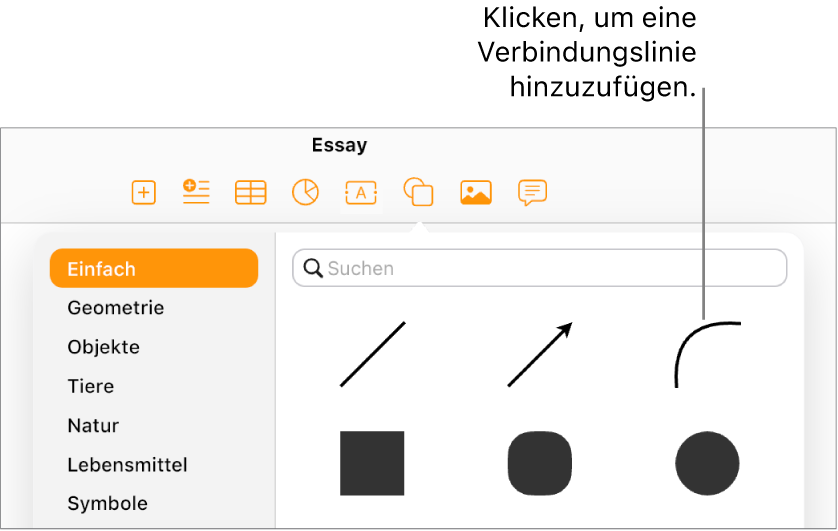Insert the rounded rectangle shape
This screenshot has width=838, height=531.
click(x=540, y=463)
